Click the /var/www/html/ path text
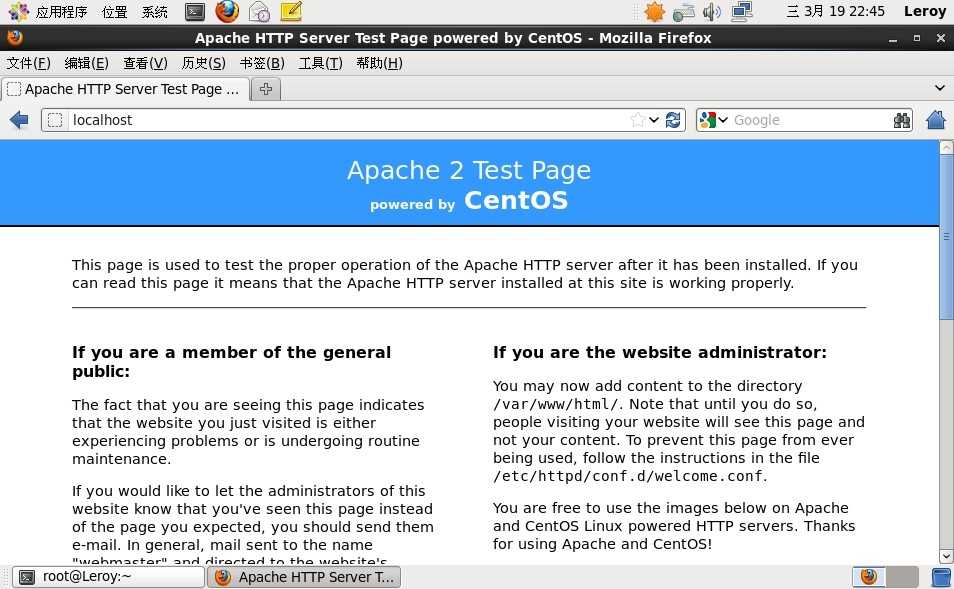The height and width of the screenshot is (589, 954). point(556,404)
